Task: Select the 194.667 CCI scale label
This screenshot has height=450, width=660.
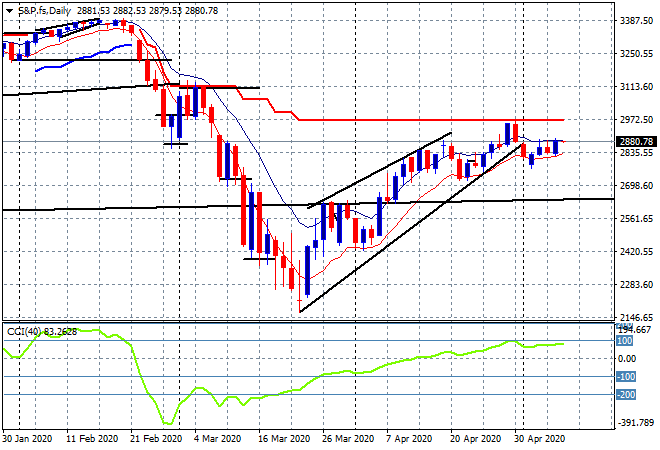Action: coord(635,330)
